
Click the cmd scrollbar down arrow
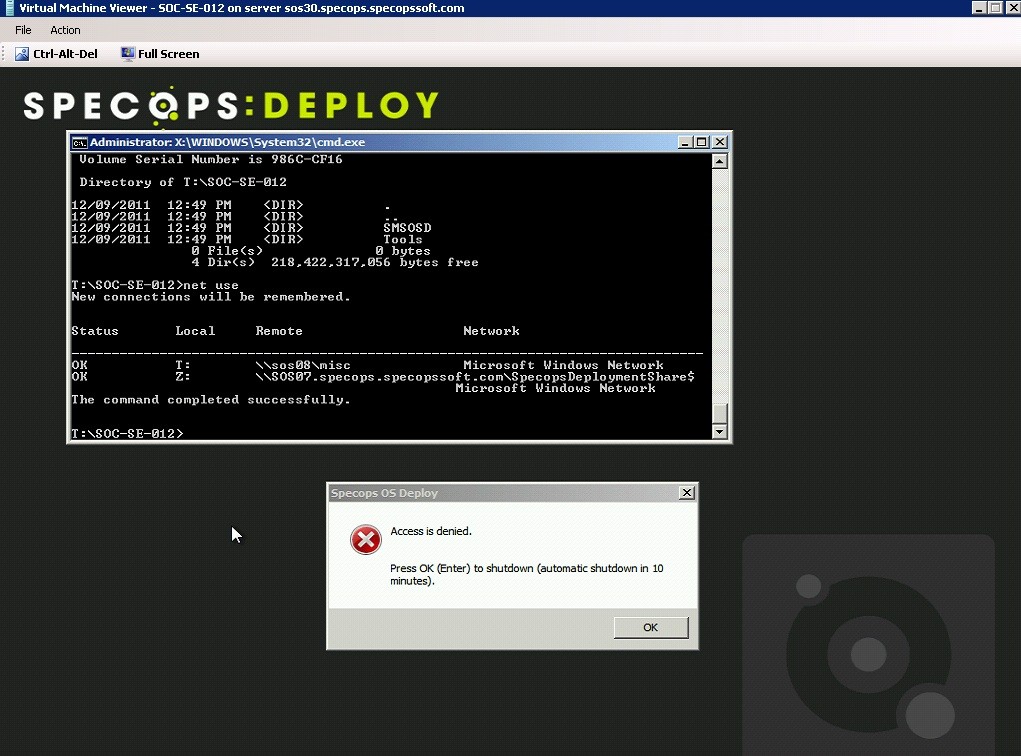pyautogui.click(x=720, y=431)
